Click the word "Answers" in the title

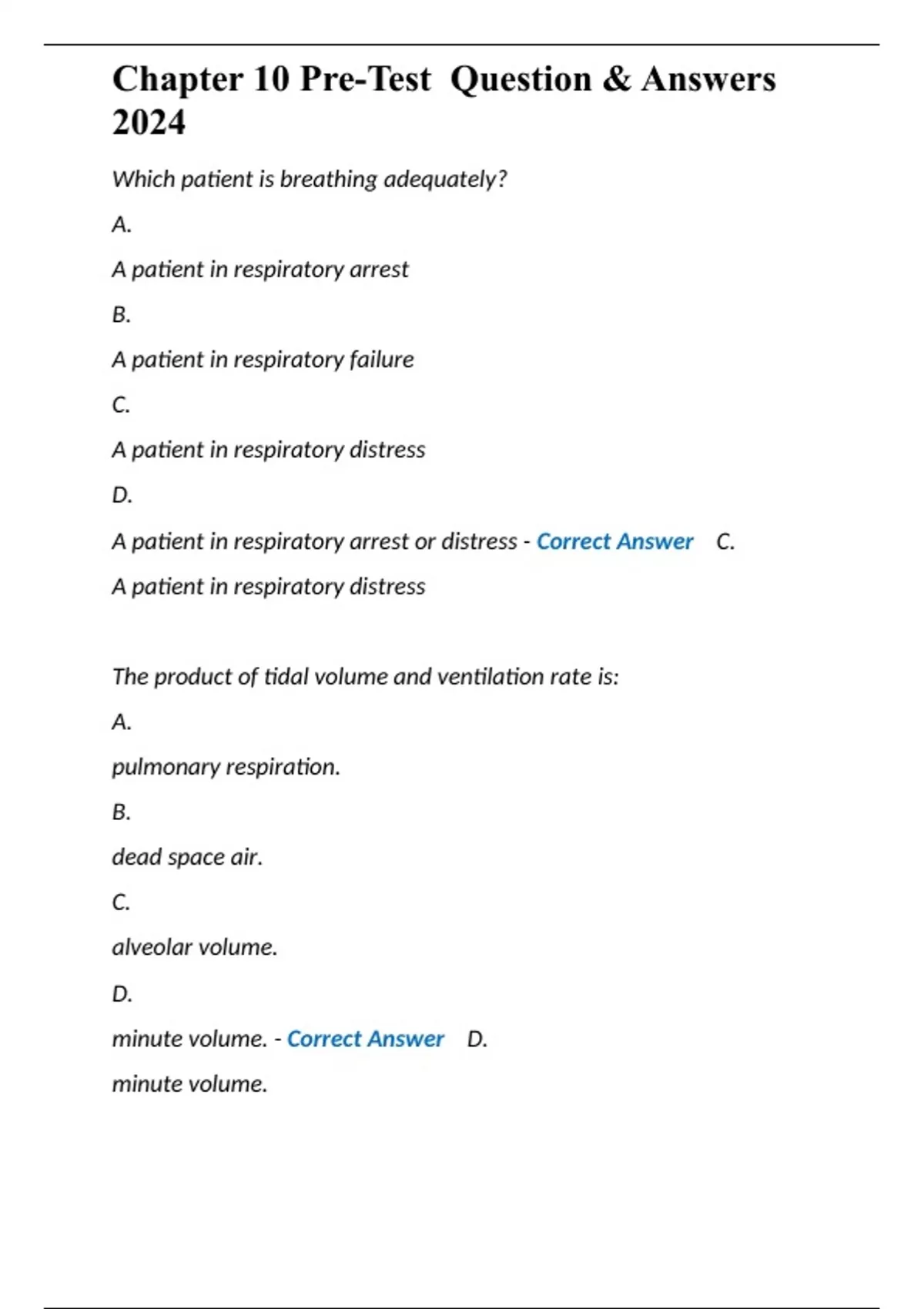708,79
